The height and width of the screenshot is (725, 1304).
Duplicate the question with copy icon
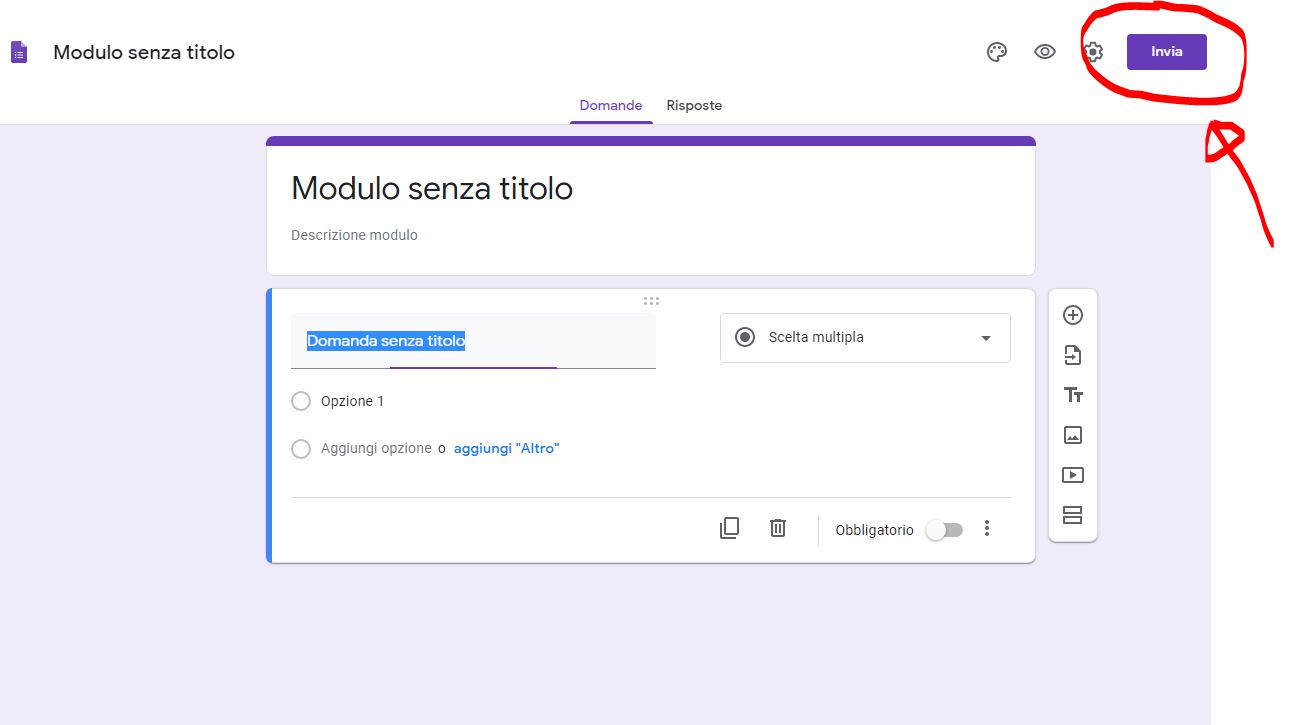point(729,529)
